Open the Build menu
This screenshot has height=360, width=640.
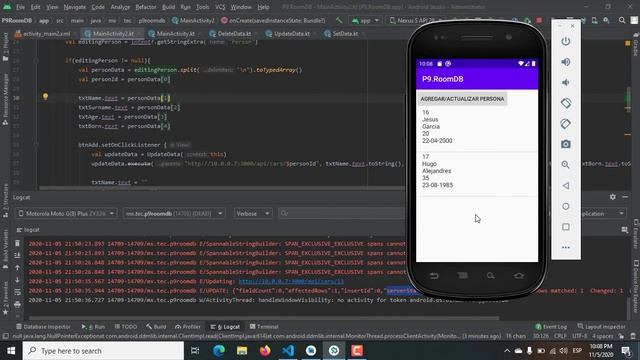point(169,7)
